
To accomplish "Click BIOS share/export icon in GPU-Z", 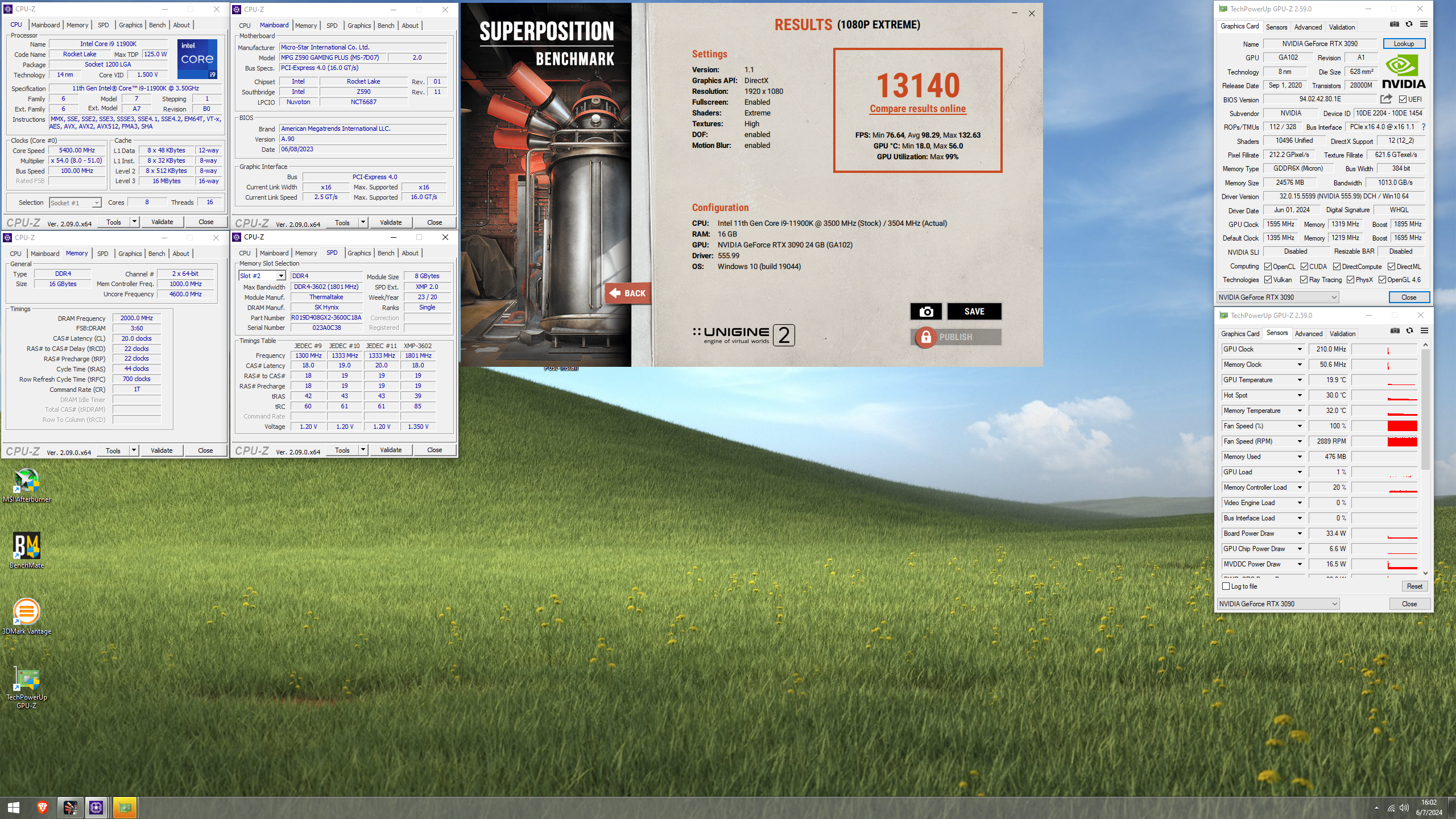I will pyautogui.click(x=1386, y=99).
